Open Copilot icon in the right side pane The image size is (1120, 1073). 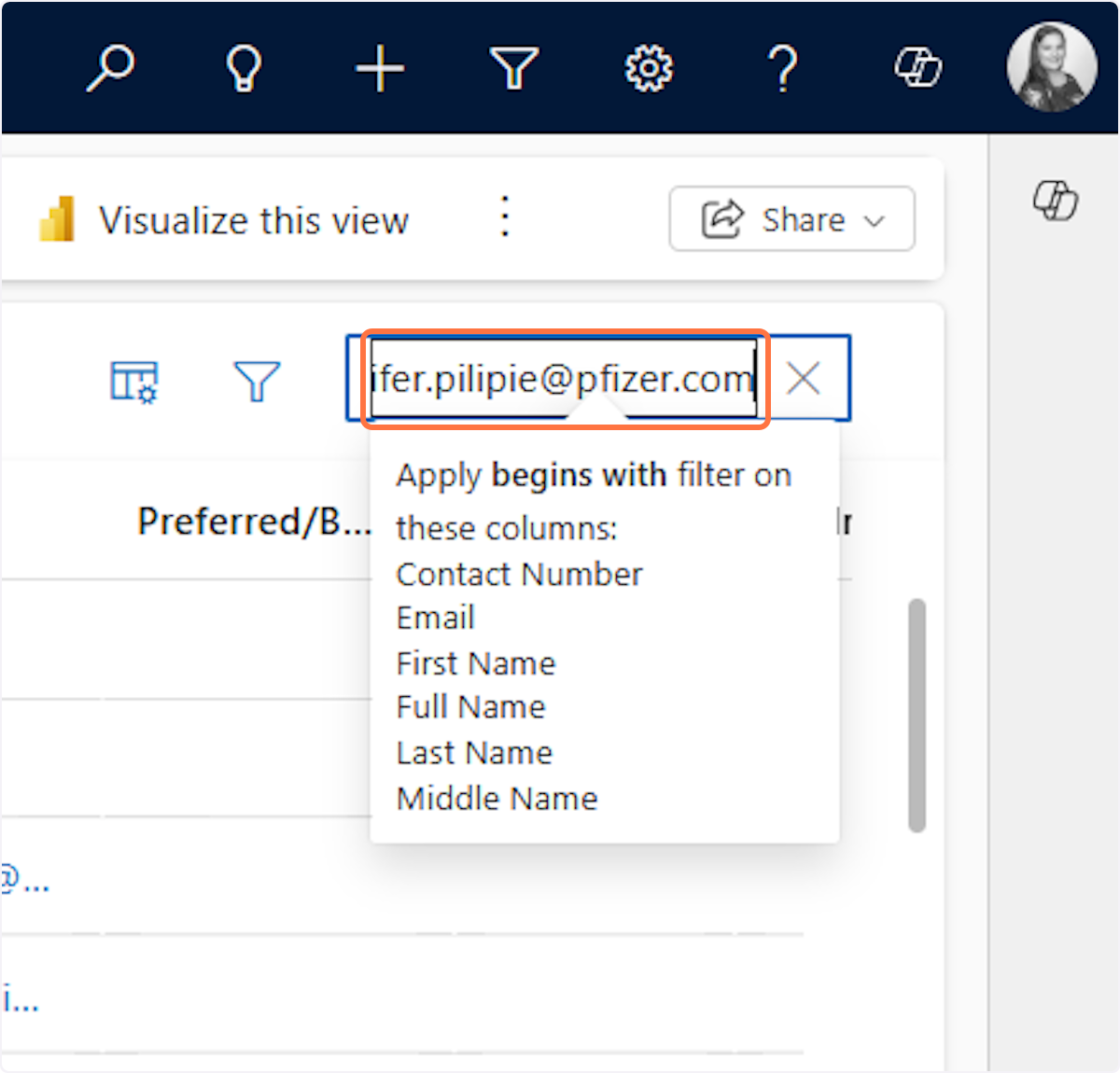point(1056,200)
